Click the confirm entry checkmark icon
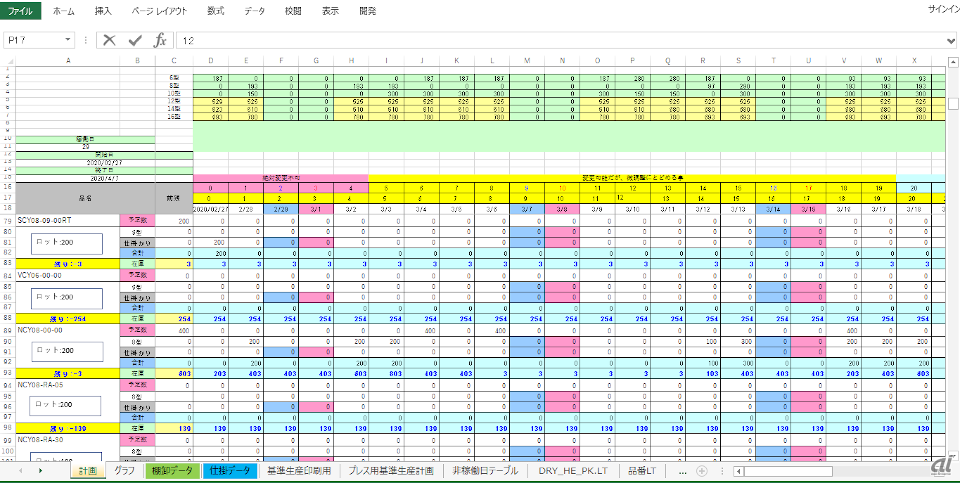Viewport: 960px width, 483px height. (x=135, y=40)
